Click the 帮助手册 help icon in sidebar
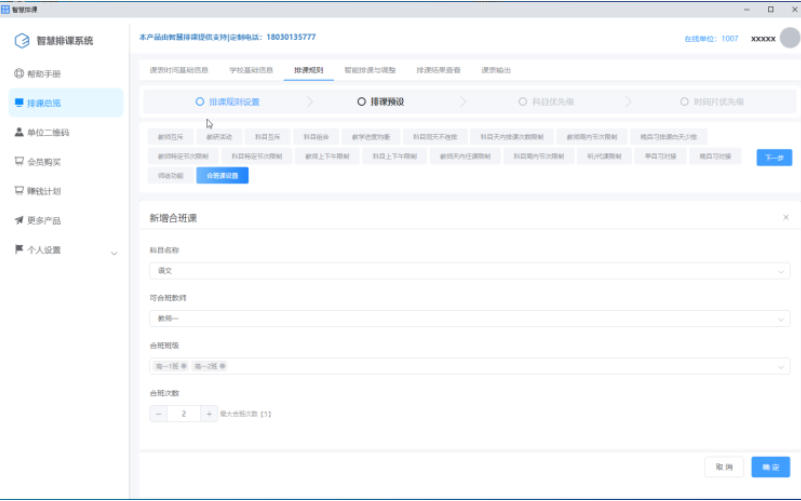The image size is (801, 501). click(19, 74)
